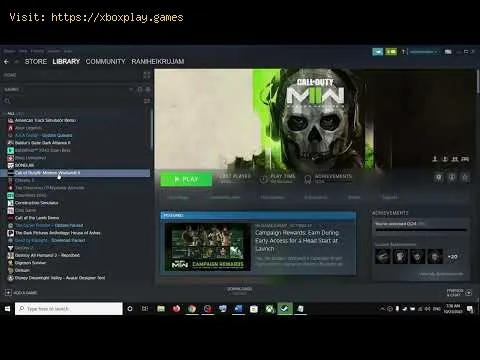The height and width of the screenshot is (360, 480).
Task: Click the Windows Start button
Action: (x=7, y=309)
